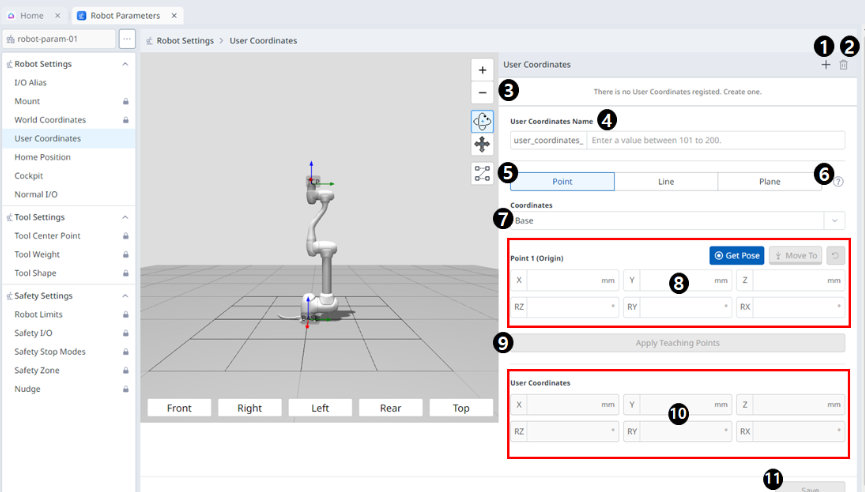Choose the Point teaching mode
865x492 pixels.
coord(562,182)
